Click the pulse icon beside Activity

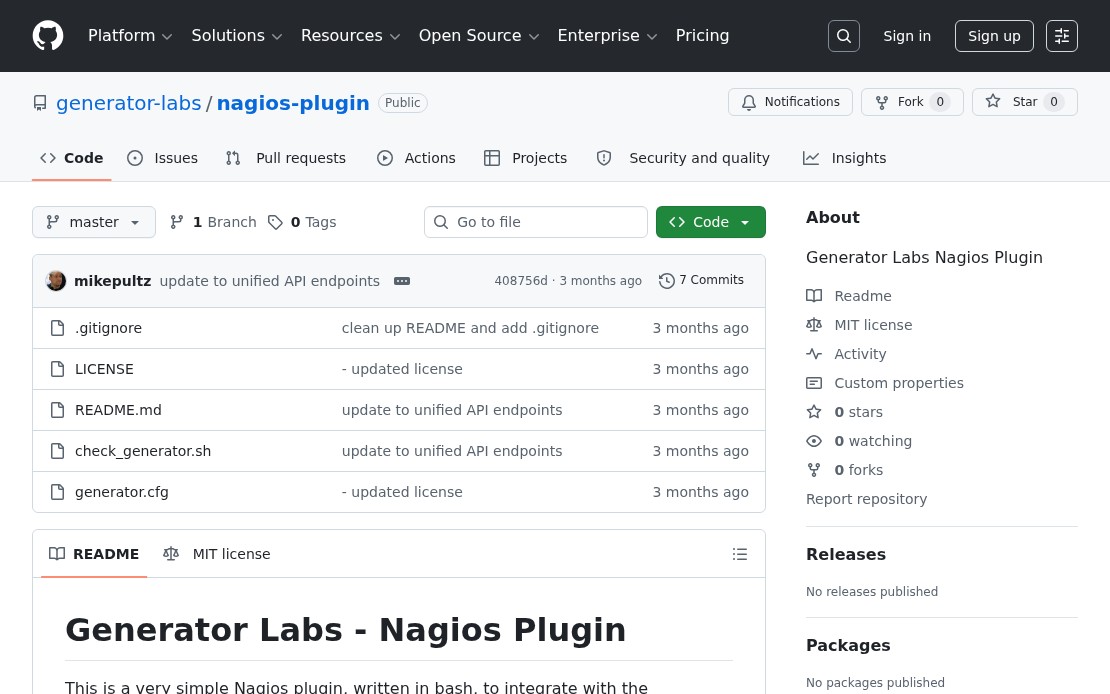click(x=814, y=353)
